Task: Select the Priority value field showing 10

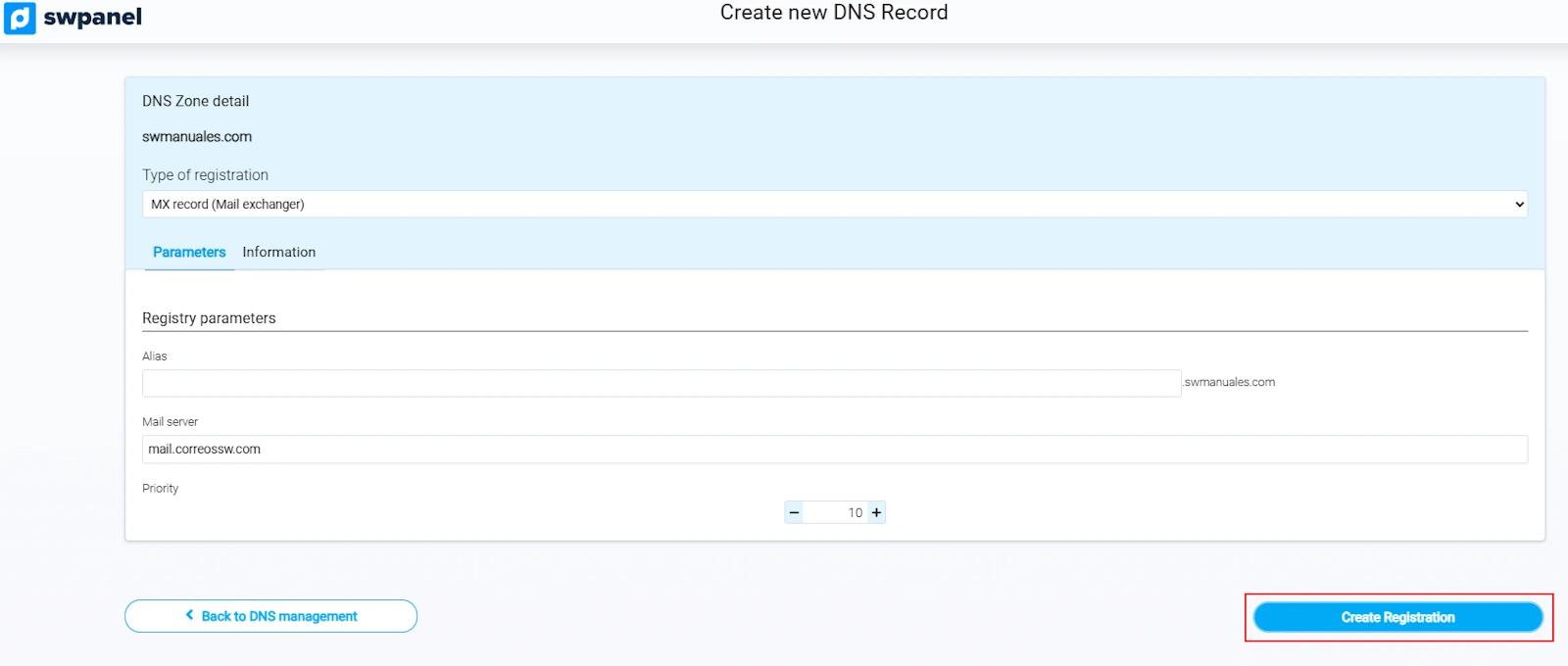Action: click(835, 512)
